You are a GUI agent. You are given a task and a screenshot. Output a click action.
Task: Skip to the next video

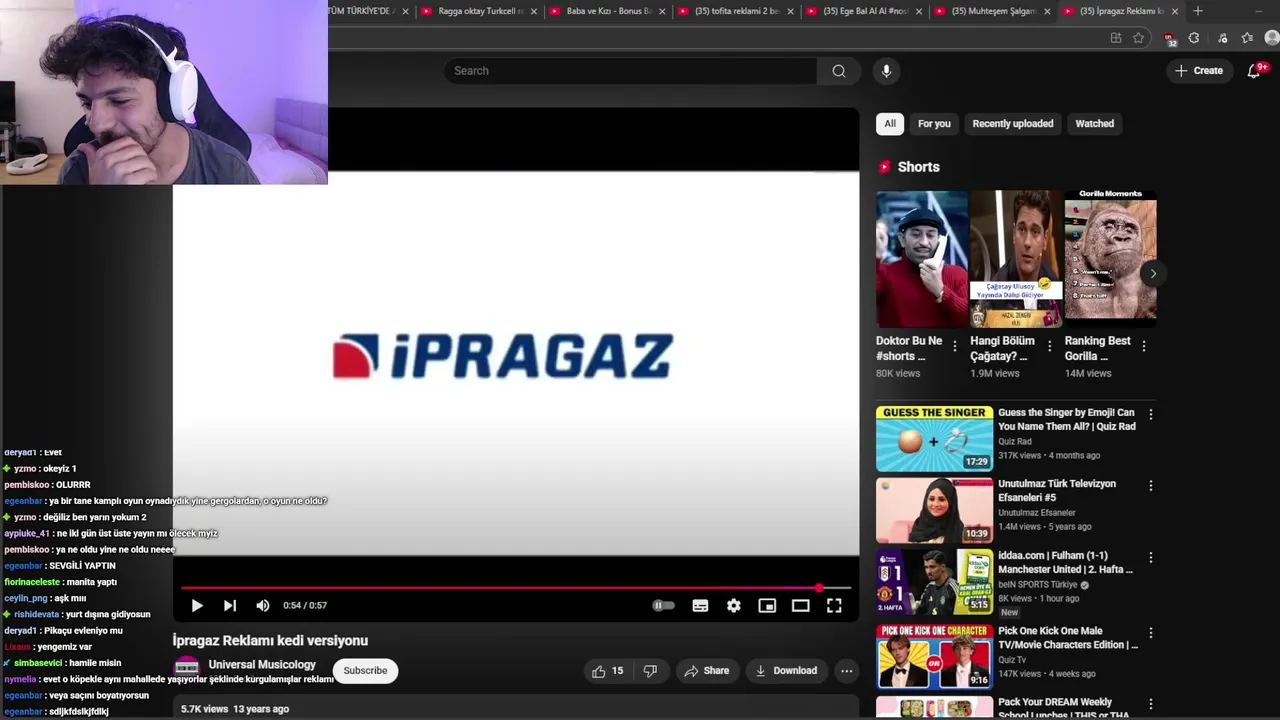[230, 605]
